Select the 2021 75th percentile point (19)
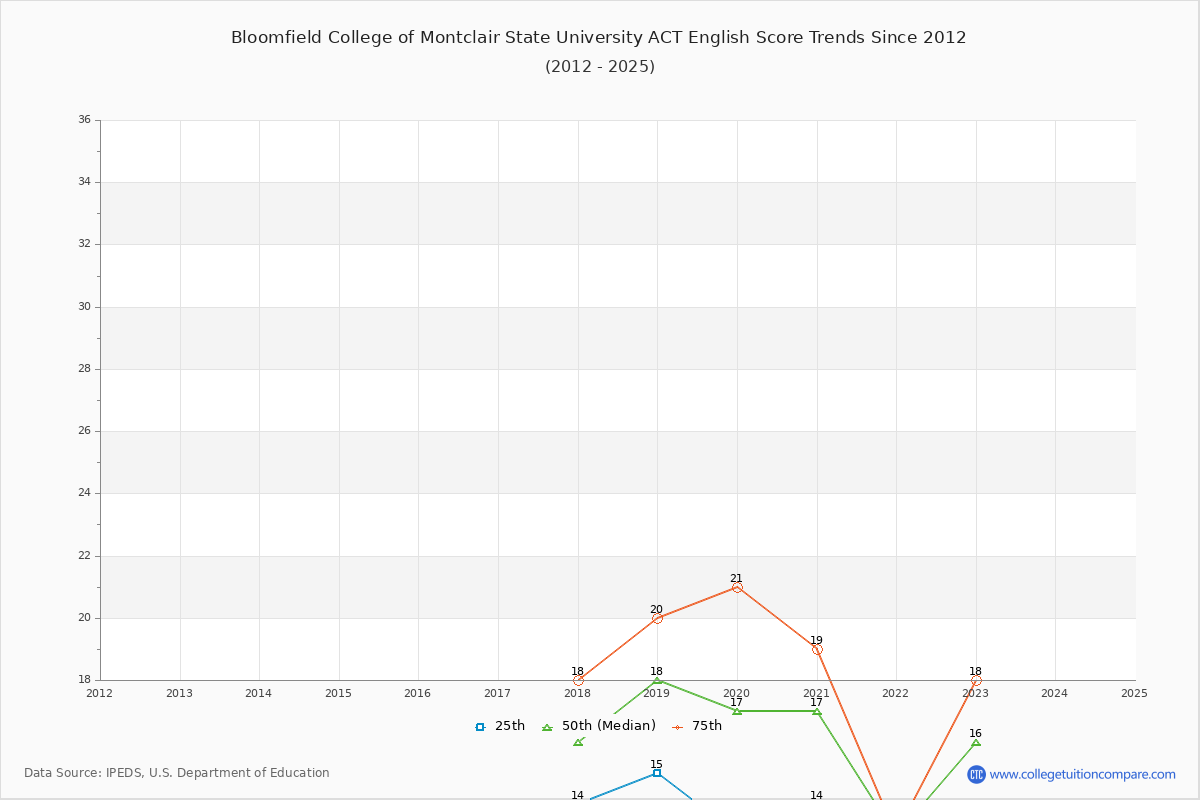This screenshot has height=800, width=1200. point(817,649)
